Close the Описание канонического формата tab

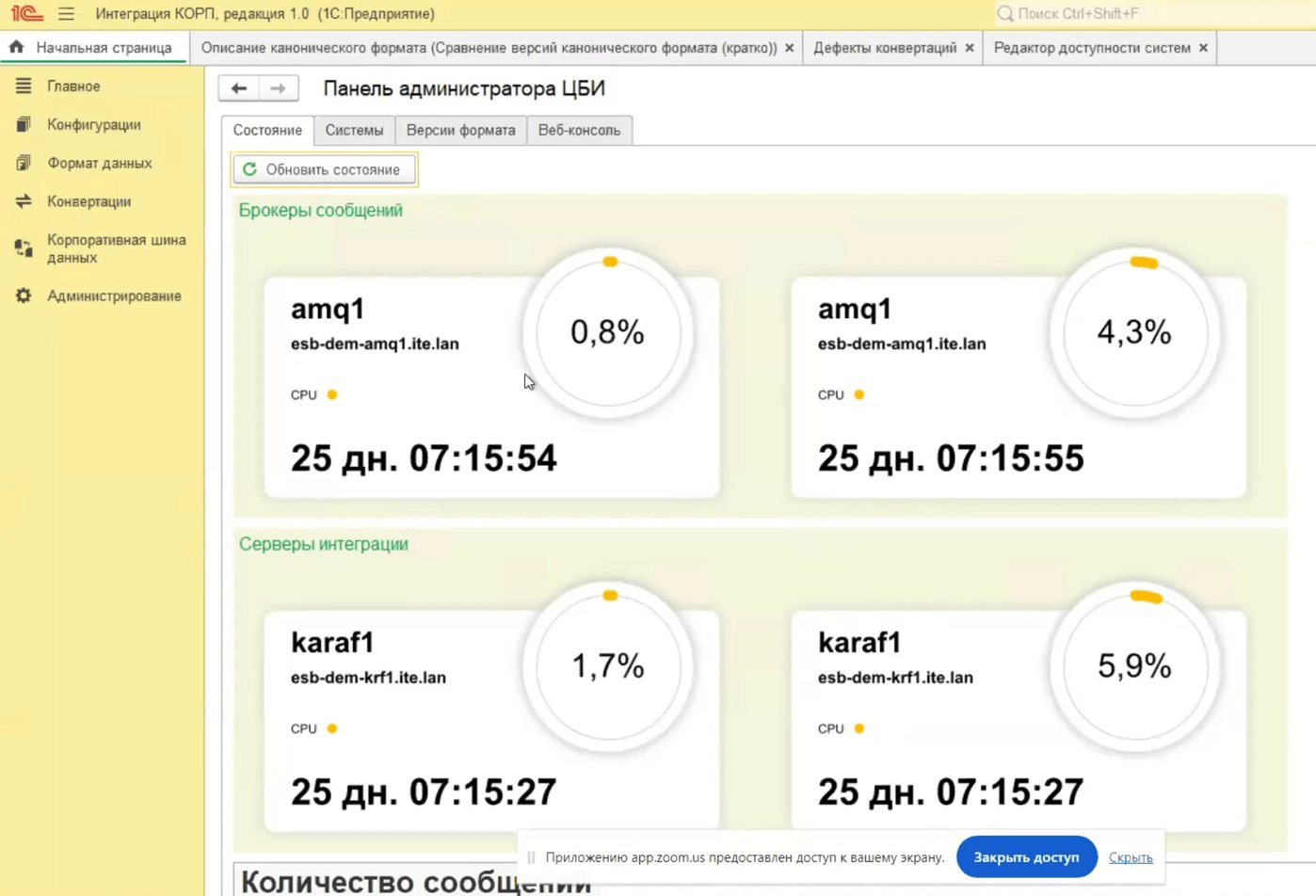click(x=789, y=48)
